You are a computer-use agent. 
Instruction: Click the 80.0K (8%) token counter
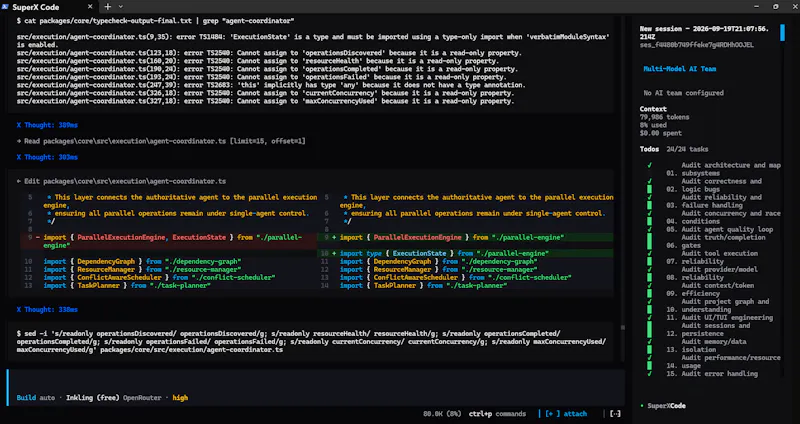point(442,414)
